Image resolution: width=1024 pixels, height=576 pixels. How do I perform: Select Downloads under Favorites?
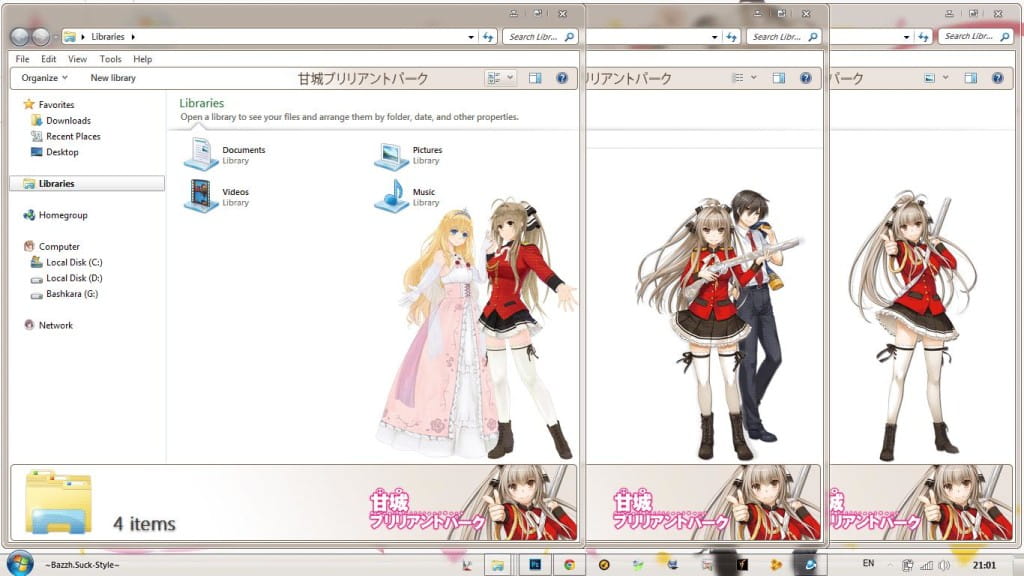click(x=68, y=120)
